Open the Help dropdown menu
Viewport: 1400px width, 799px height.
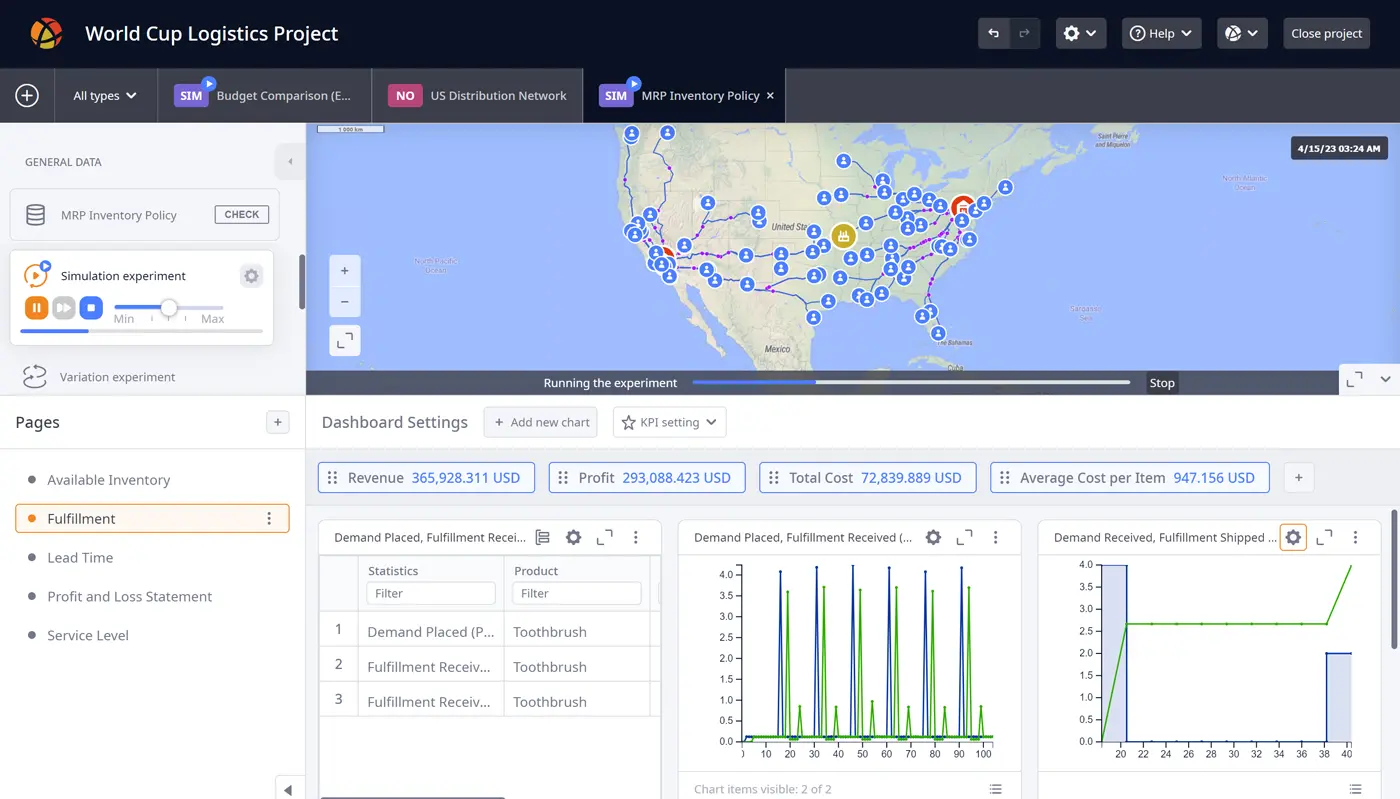tap(1161, 33)
